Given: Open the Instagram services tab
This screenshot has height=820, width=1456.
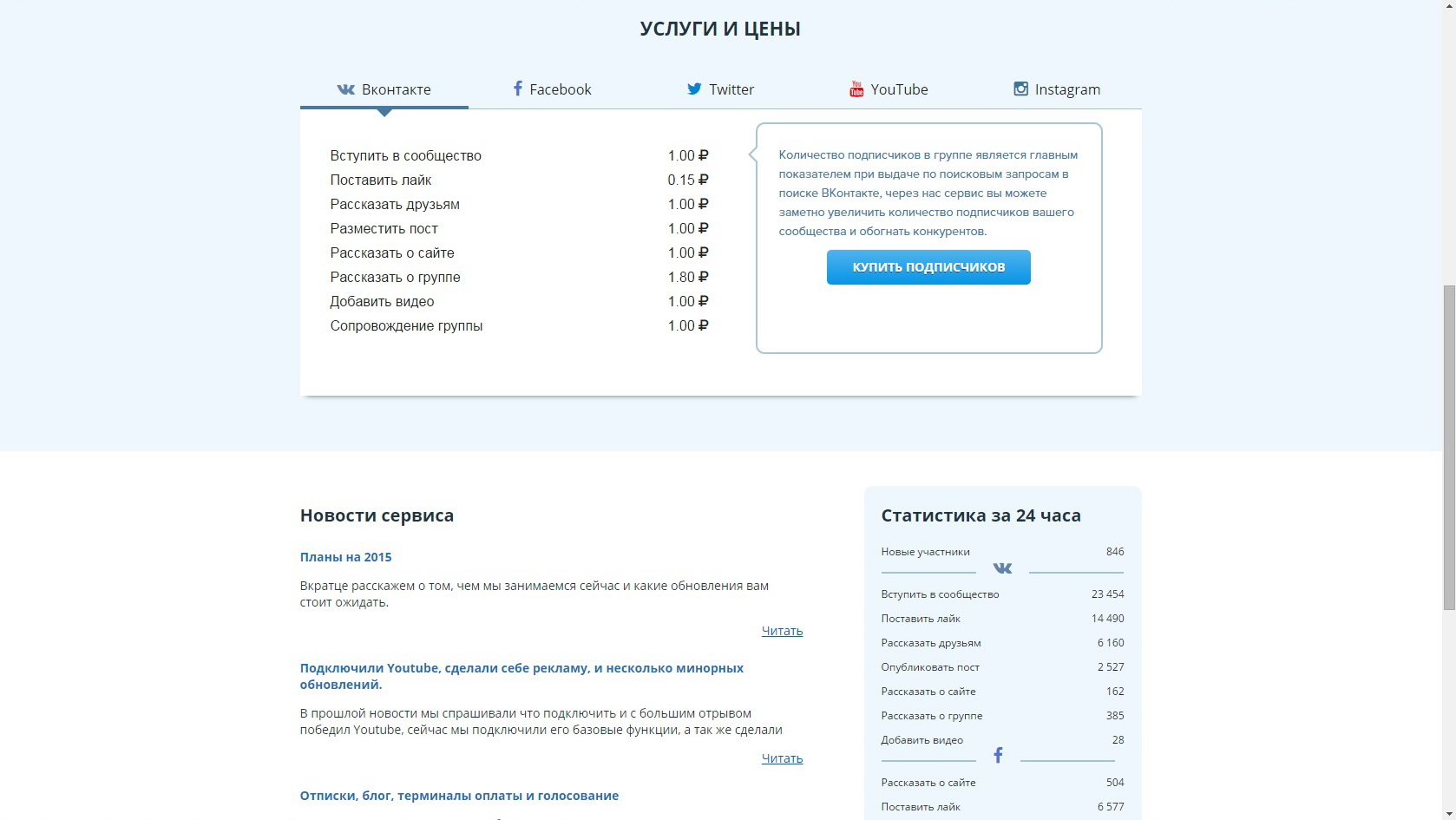Looking at the screenshot, I should coord(1057,89).
